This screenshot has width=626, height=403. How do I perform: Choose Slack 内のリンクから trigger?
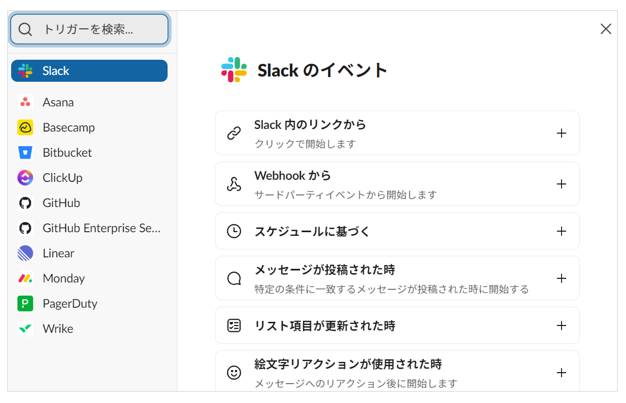(x=397, y=133)
